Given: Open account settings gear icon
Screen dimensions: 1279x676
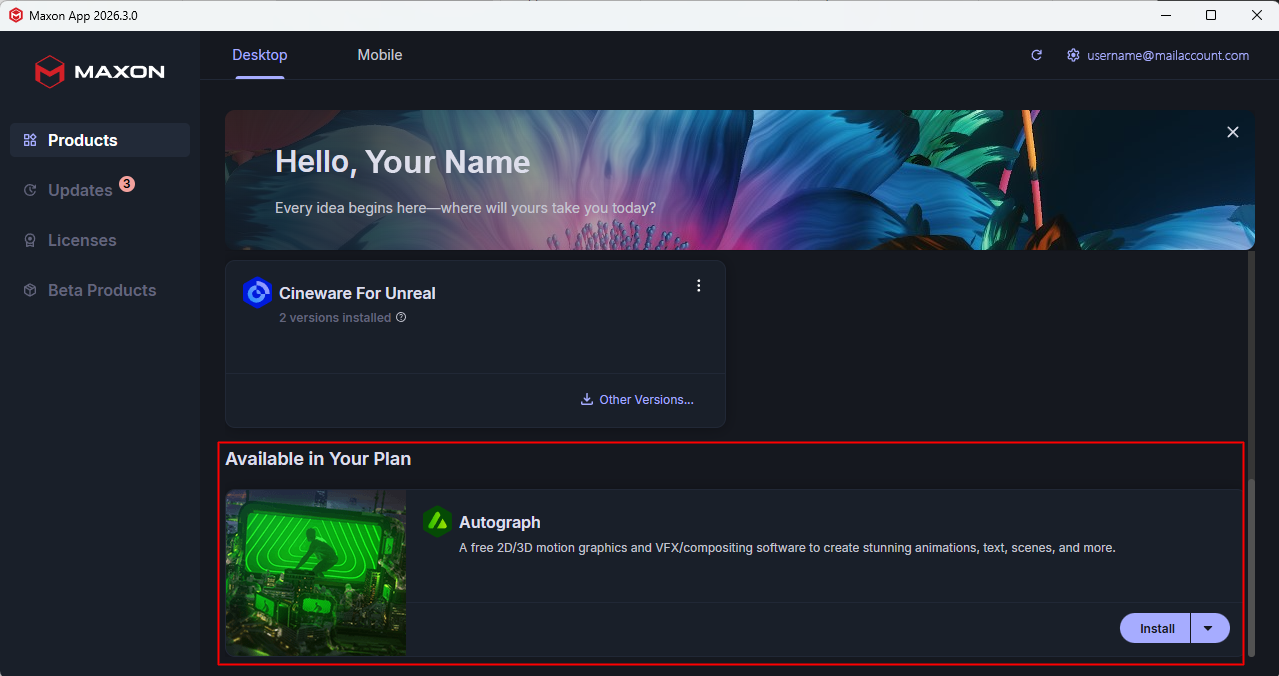Looking at the screenshot, I should tap(1073, 55).
